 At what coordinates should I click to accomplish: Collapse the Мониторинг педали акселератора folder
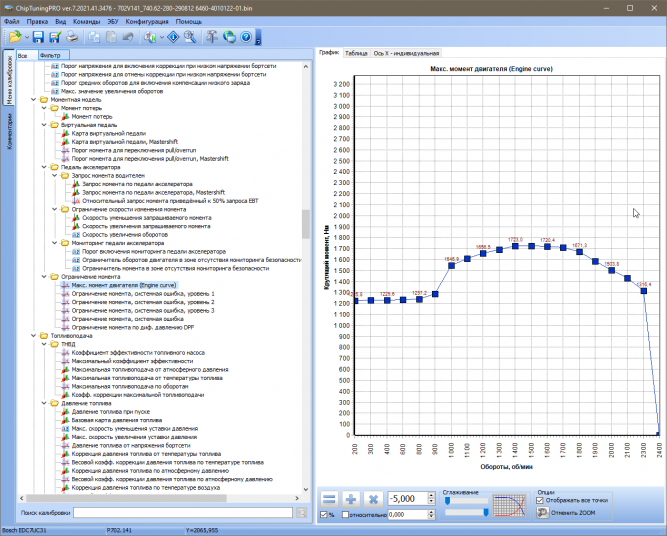55,243
